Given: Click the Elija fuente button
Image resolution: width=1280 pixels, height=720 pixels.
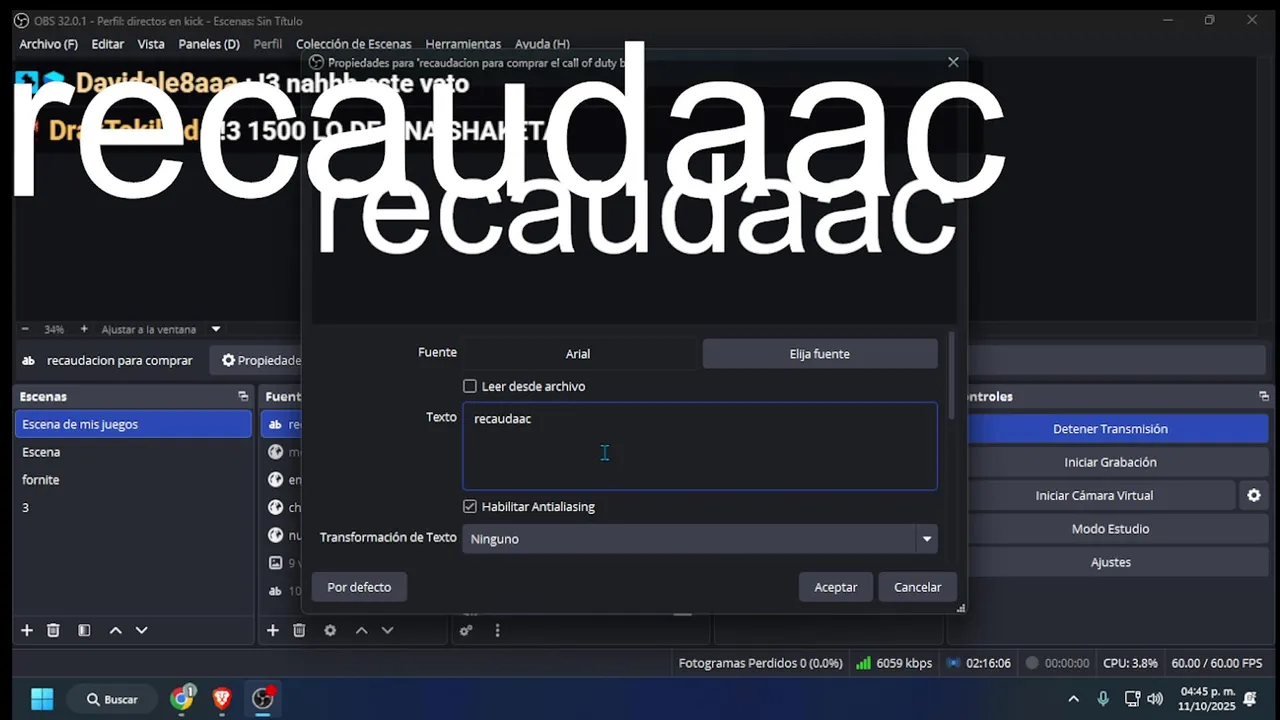Looking at the screenshot, I should [820, 353].
